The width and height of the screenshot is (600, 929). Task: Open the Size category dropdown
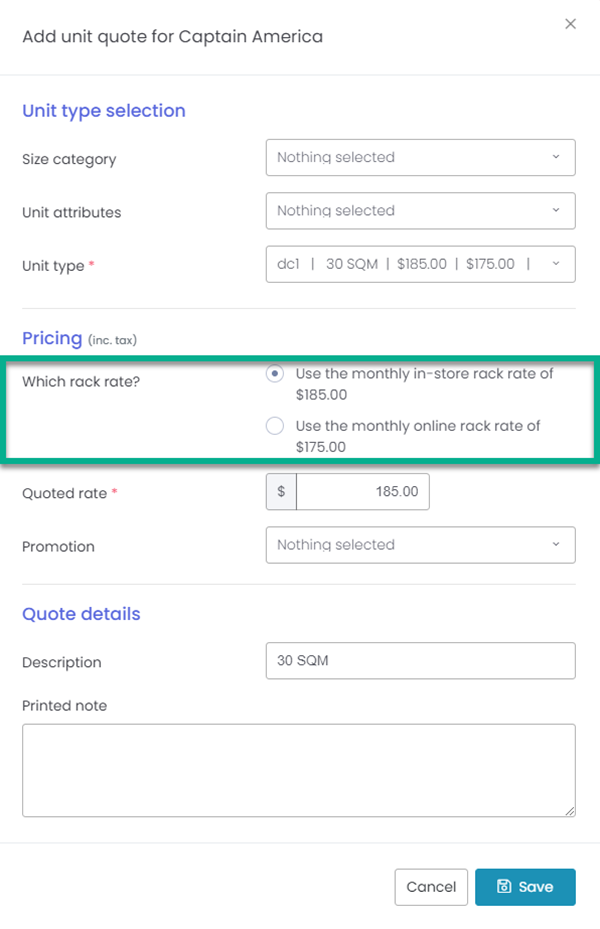420,157
